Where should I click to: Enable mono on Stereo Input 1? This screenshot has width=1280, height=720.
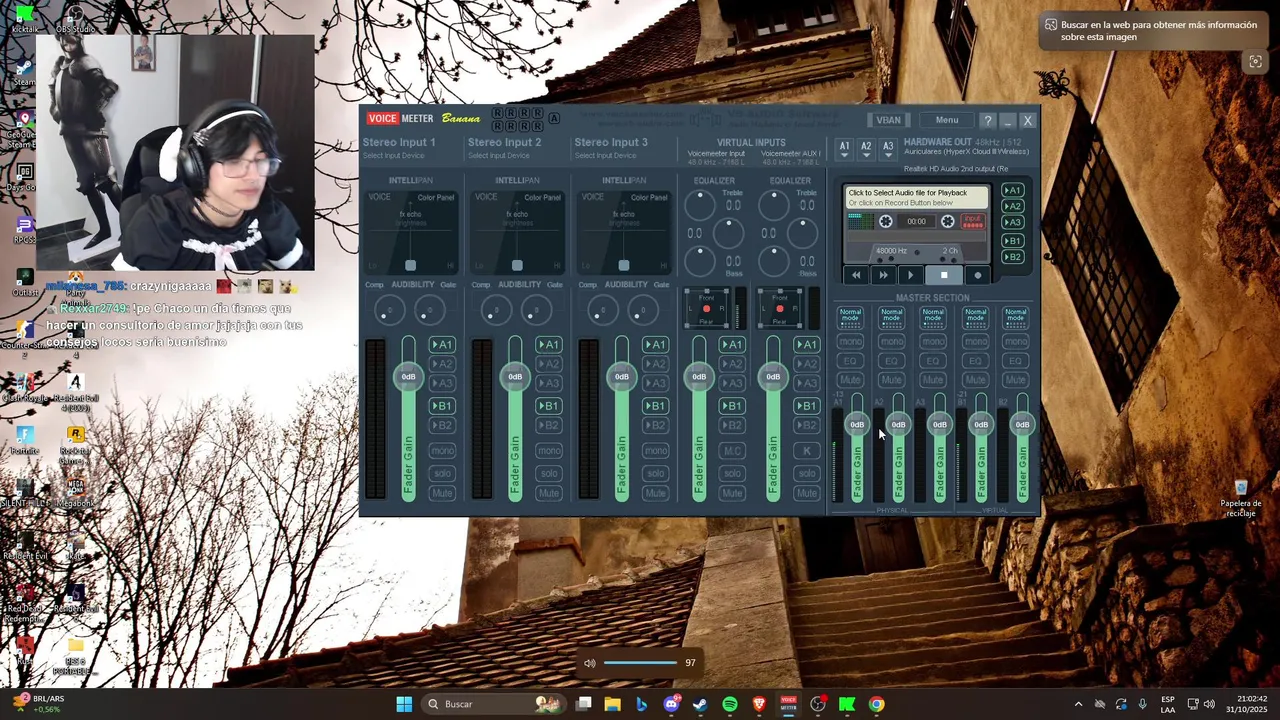pyautogui.click(x=441, y=451)
